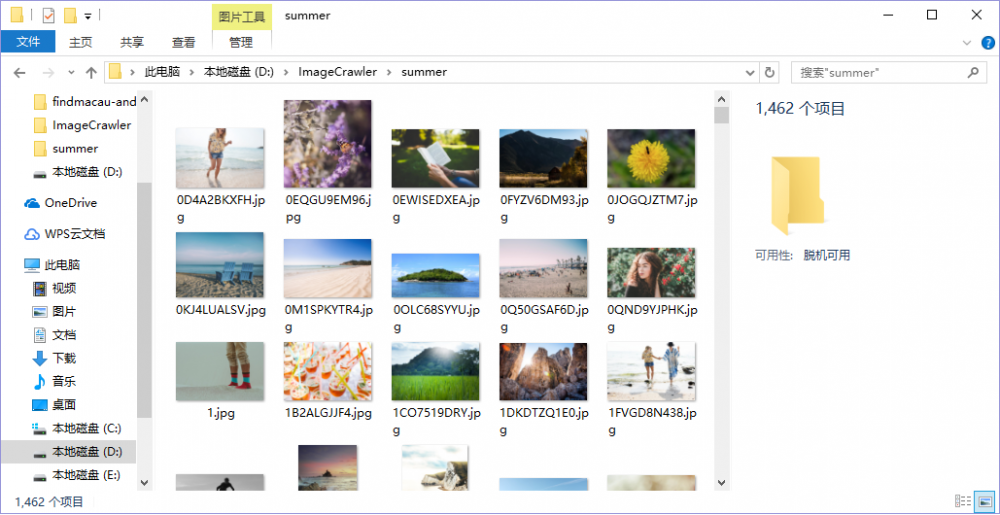Expand chevron after 此电脑 in address bar
The width and height of the screenshot is (1000, 515).
click(191, 72)
